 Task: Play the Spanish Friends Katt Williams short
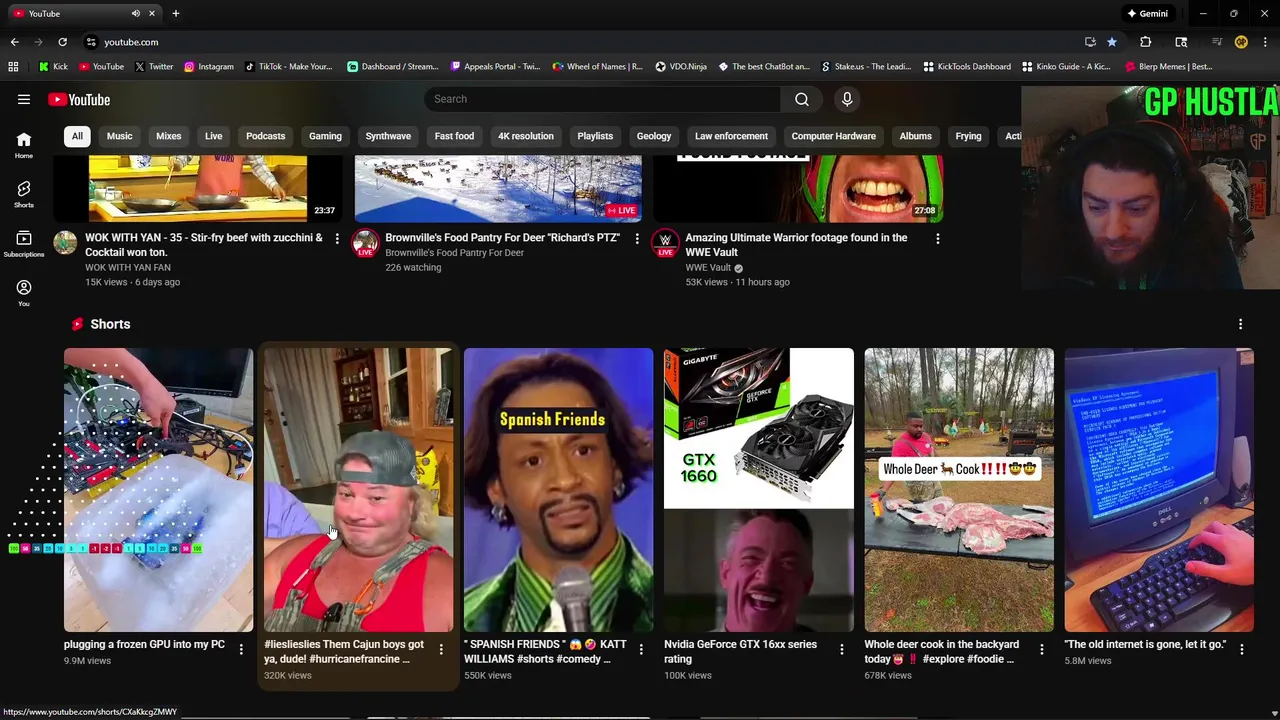pyautogui.click(x=559, y=490)
